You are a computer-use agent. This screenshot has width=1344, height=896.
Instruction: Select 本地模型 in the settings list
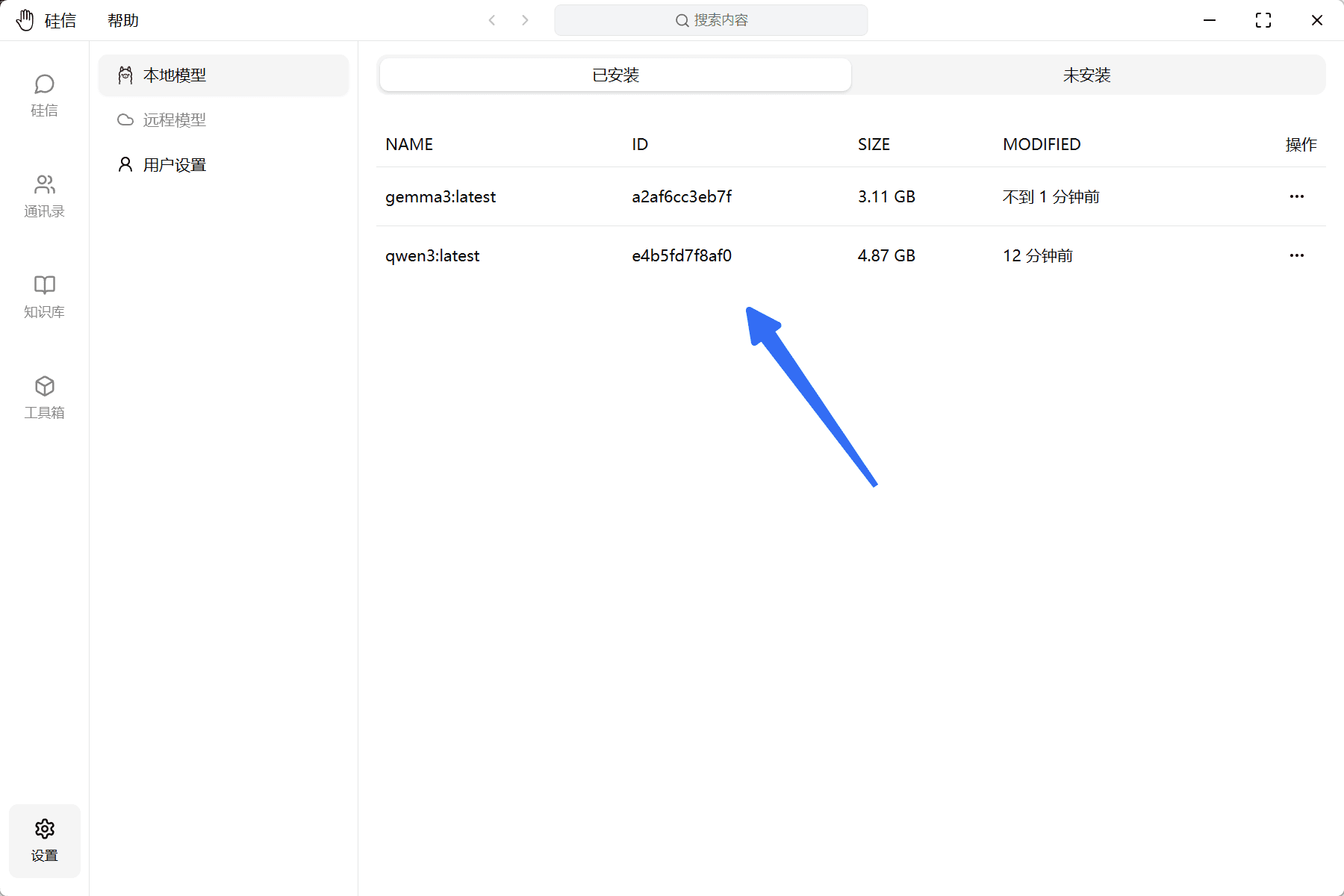click(223, 75)
